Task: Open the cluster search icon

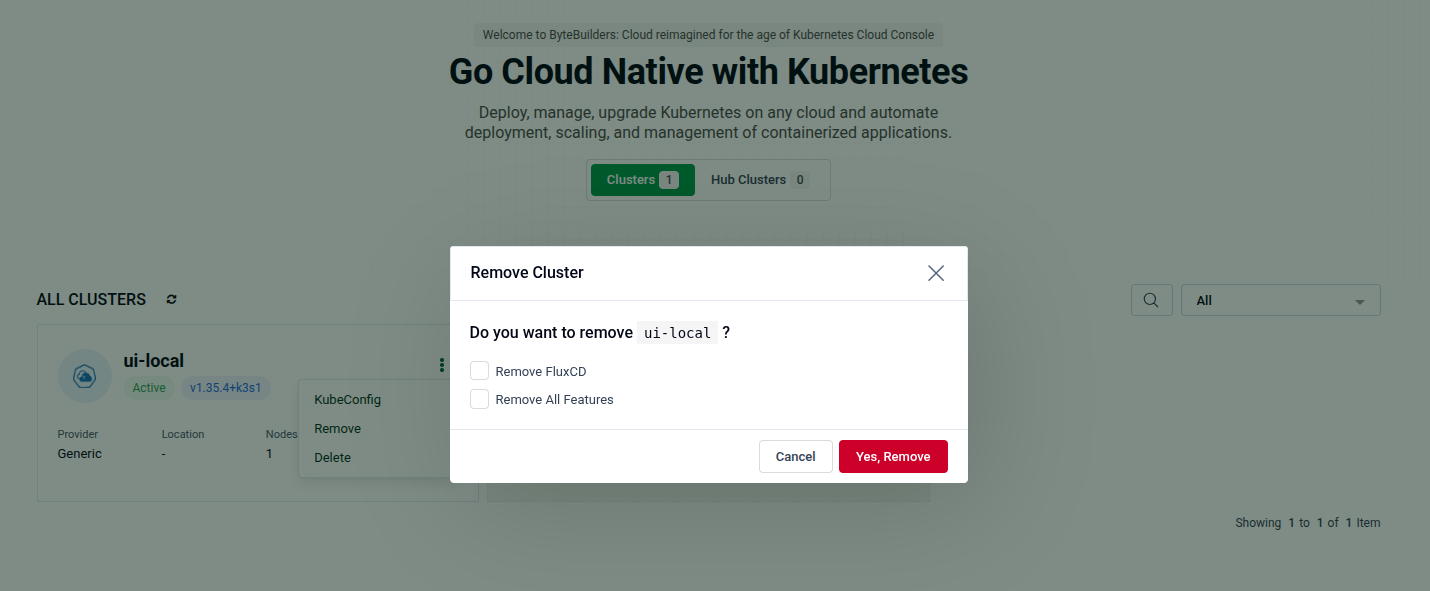Action: click(1151, 300)
